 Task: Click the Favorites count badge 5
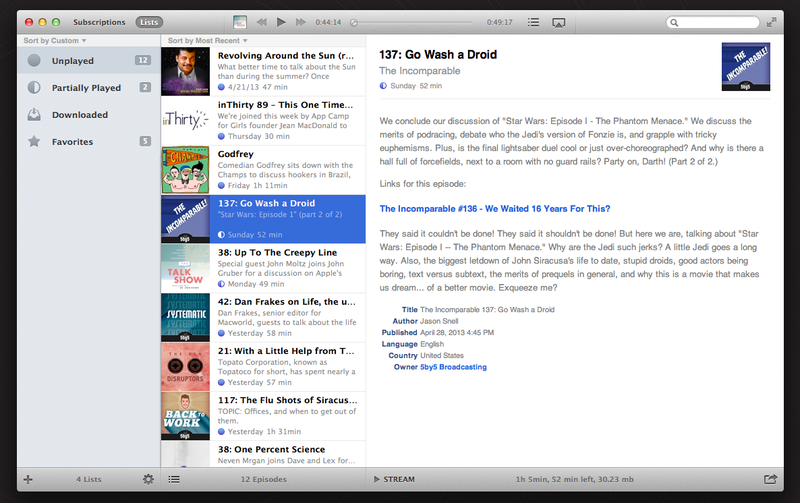[x=145, y=141]
